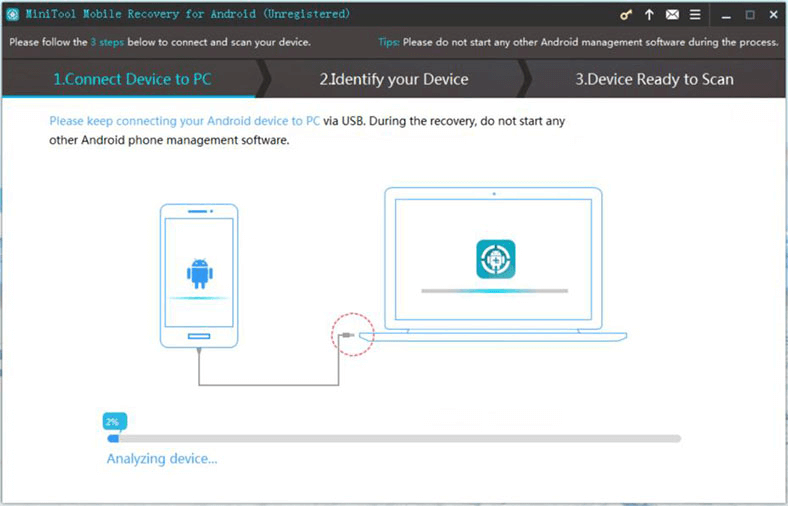788x506 pixels.
Task: Click the 2% progress bubble
Action: point(115,422)
